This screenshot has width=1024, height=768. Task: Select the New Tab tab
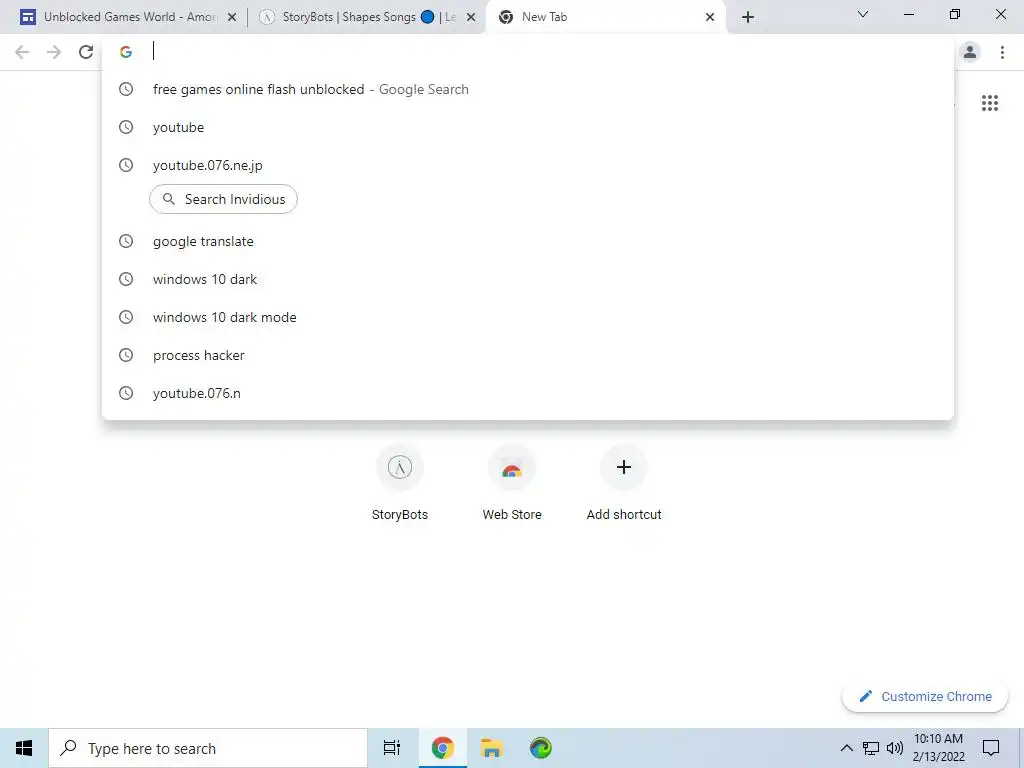pyautogui.click(x=607, y=17)
